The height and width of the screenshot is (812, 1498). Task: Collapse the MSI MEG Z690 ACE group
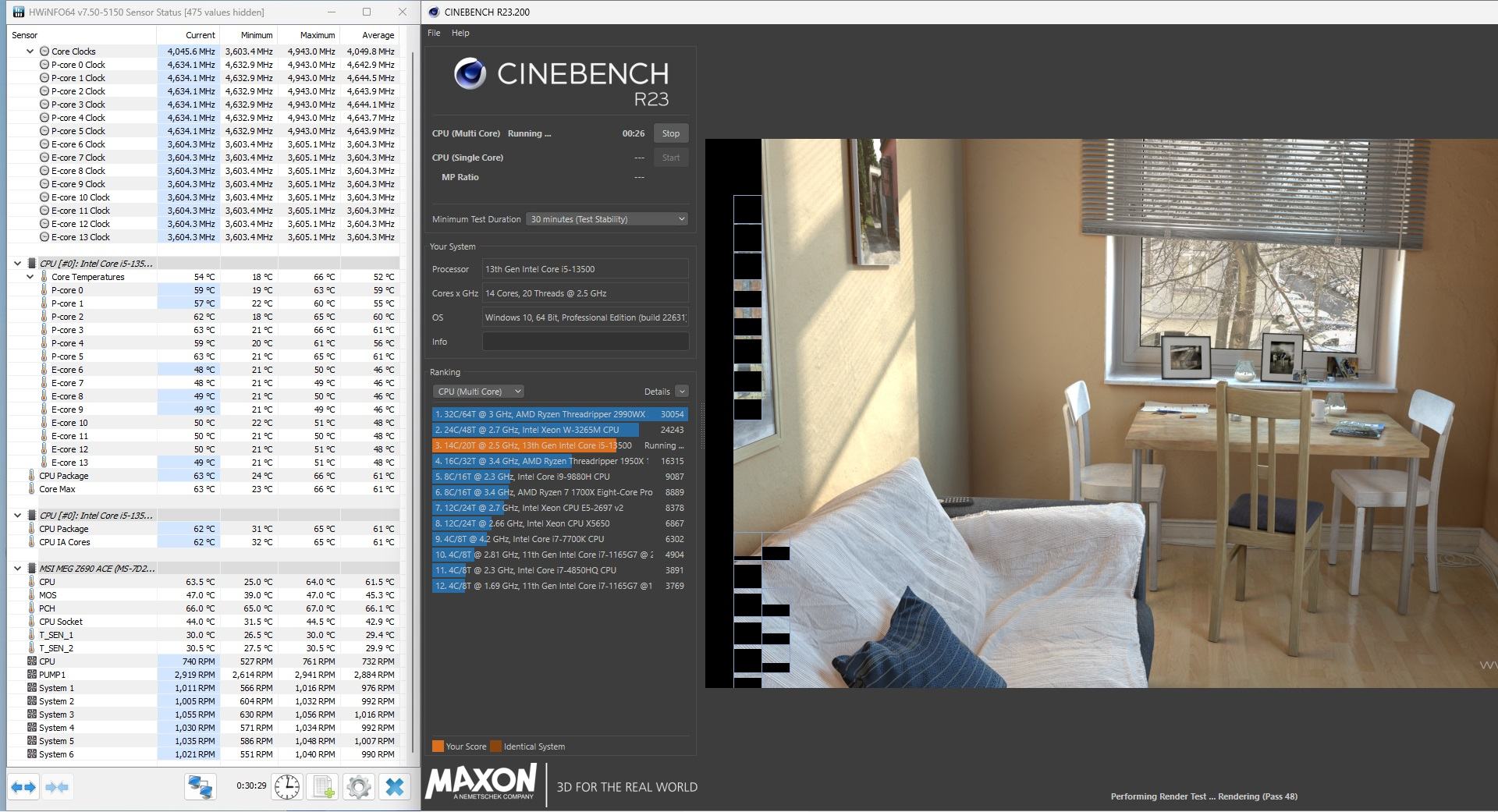click(18, 569)
